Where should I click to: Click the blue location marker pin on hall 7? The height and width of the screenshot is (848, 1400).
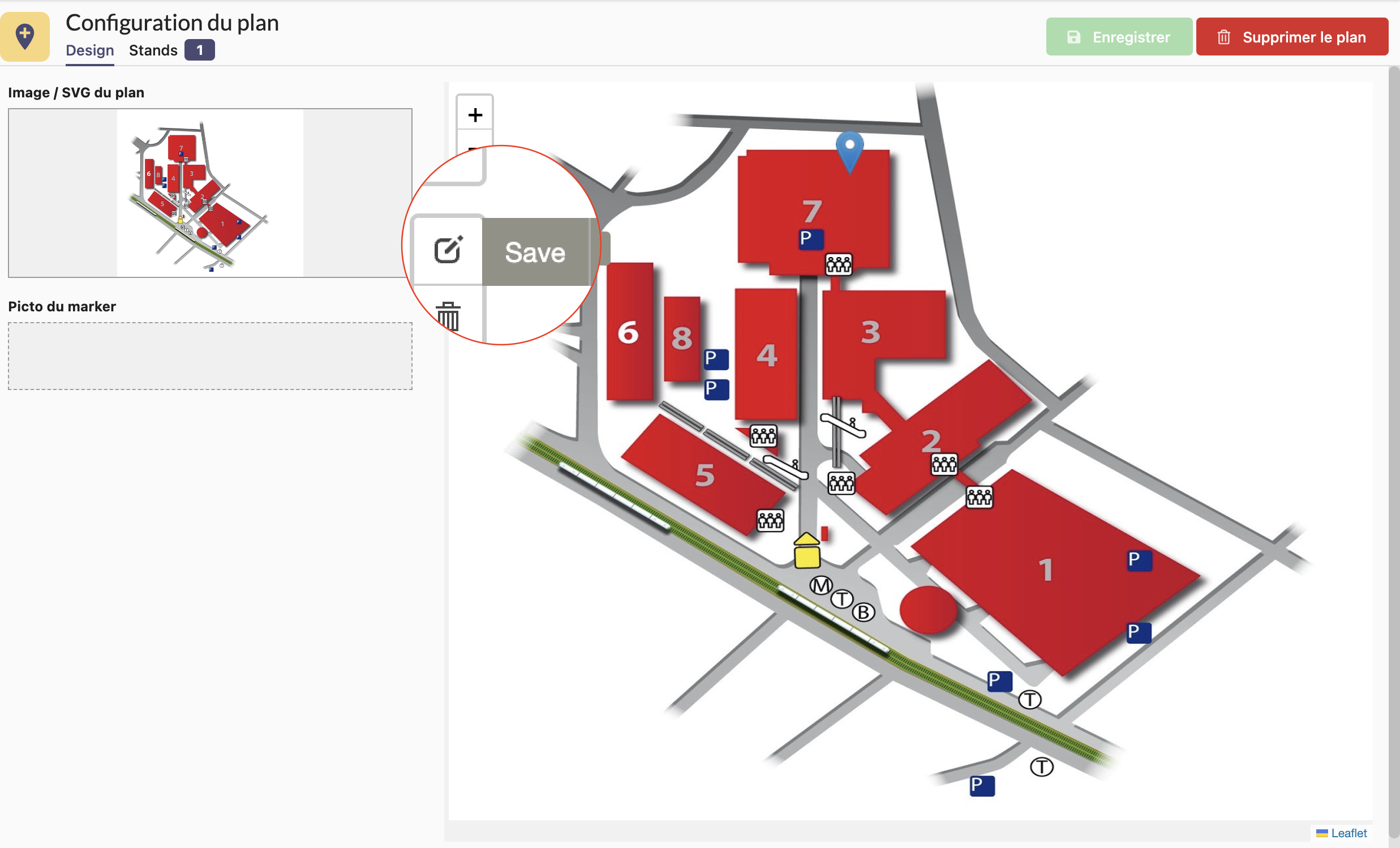click(849, 150)
